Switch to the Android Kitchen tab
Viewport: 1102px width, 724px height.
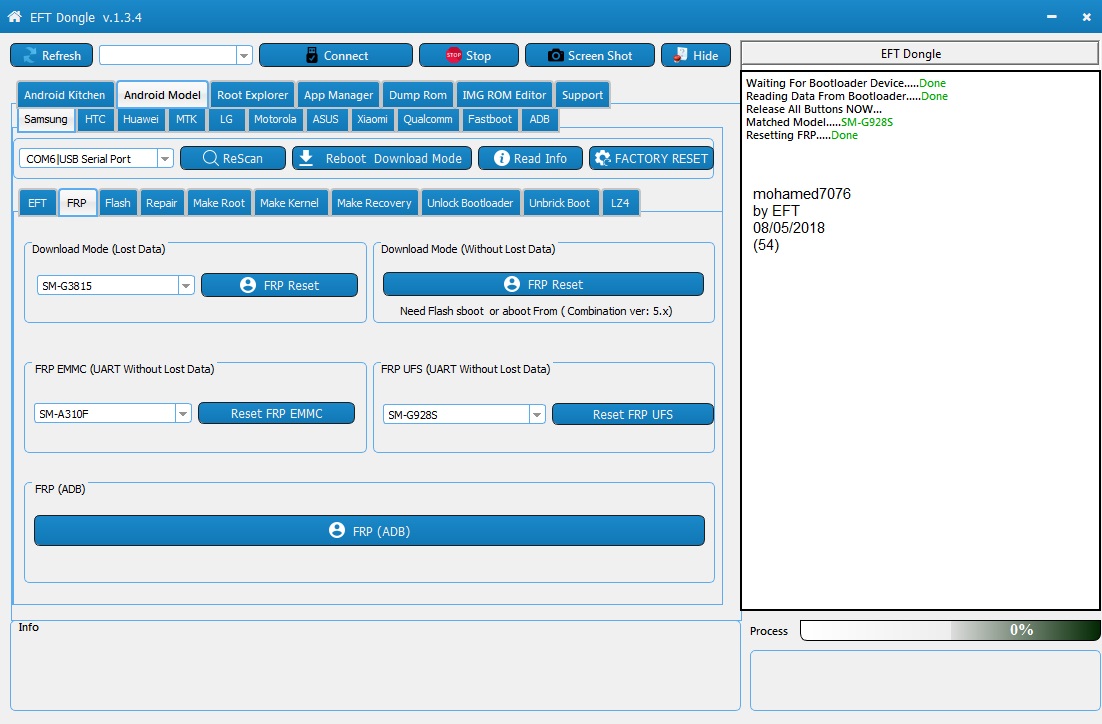[65, 95]
